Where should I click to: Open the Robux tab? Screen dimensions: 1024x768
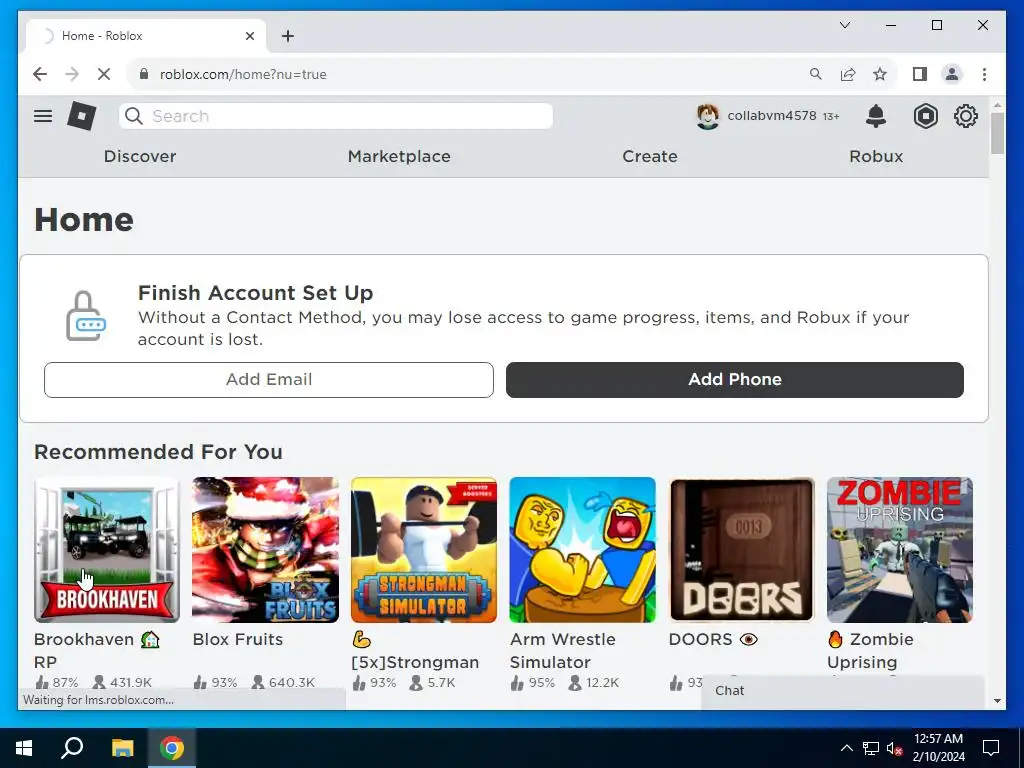click(x=876, y=156)
